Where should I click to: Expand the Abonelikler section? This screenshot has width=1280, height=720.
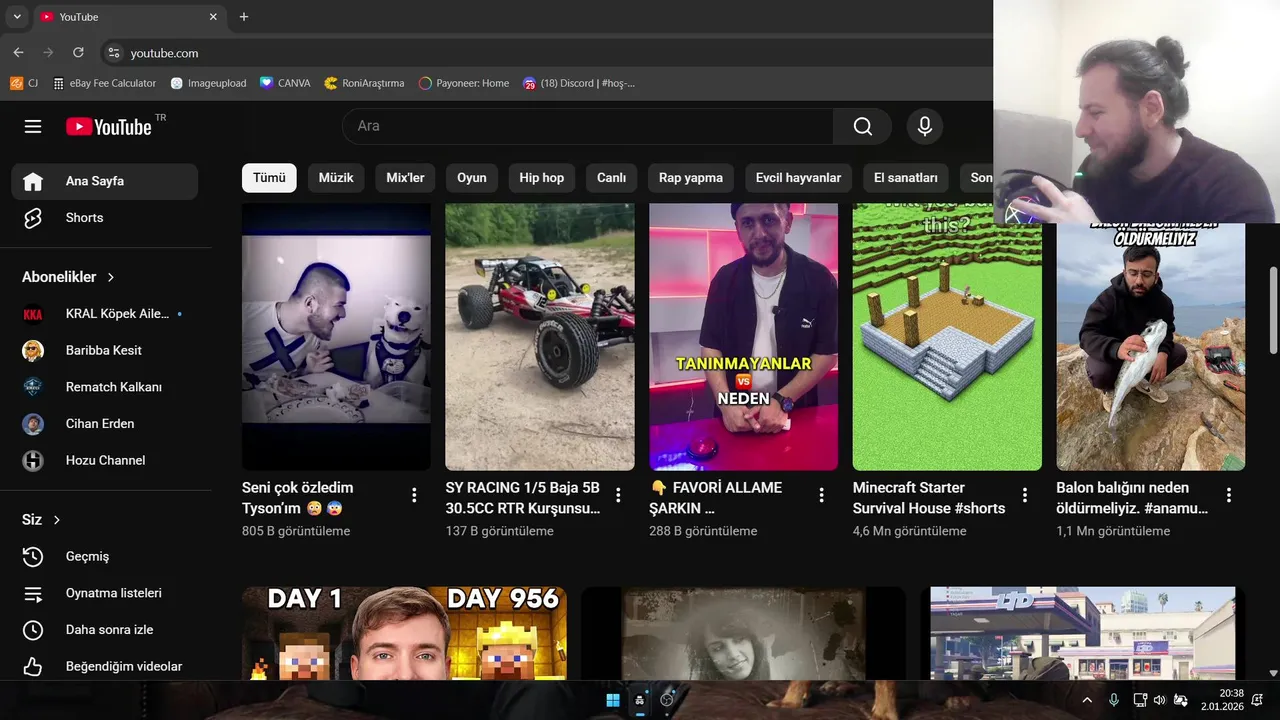point(68,277)
